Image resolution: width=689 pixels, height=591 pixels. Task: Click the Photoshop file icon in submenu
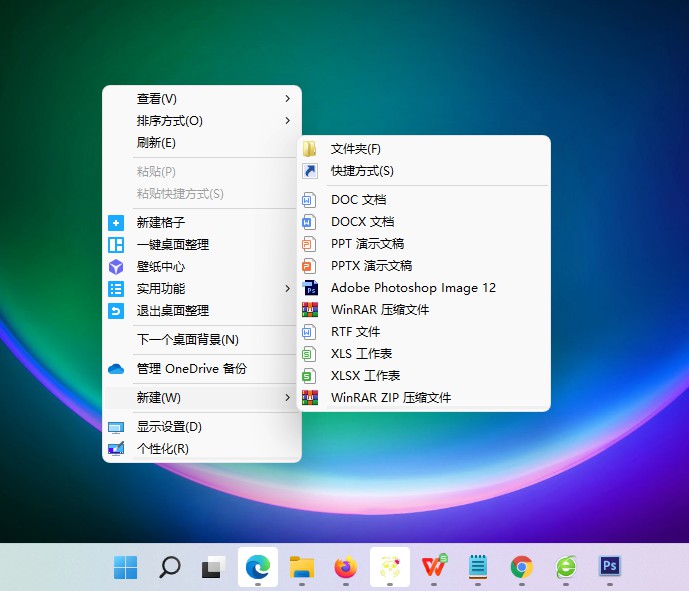click(310, 288)
